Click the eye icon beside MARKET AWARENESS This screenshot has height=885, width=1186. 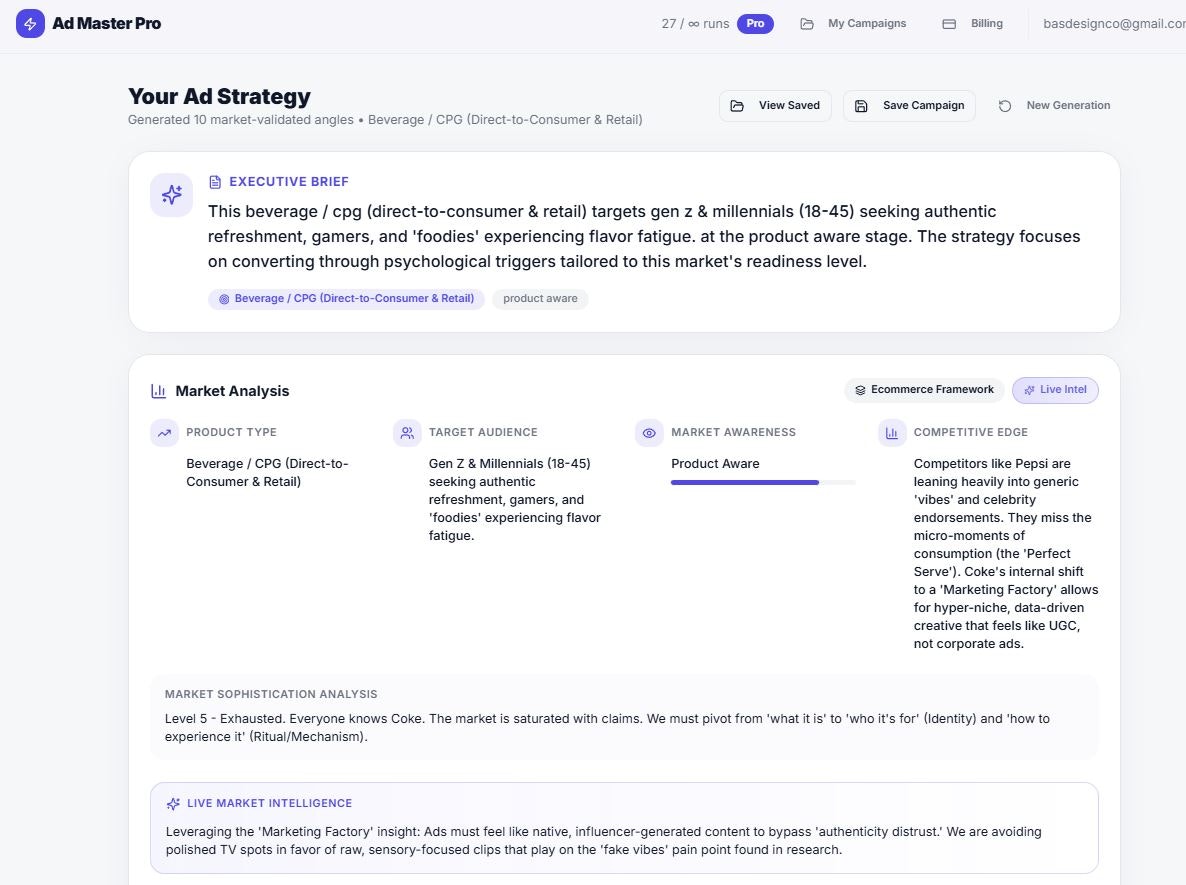point(649,432)
